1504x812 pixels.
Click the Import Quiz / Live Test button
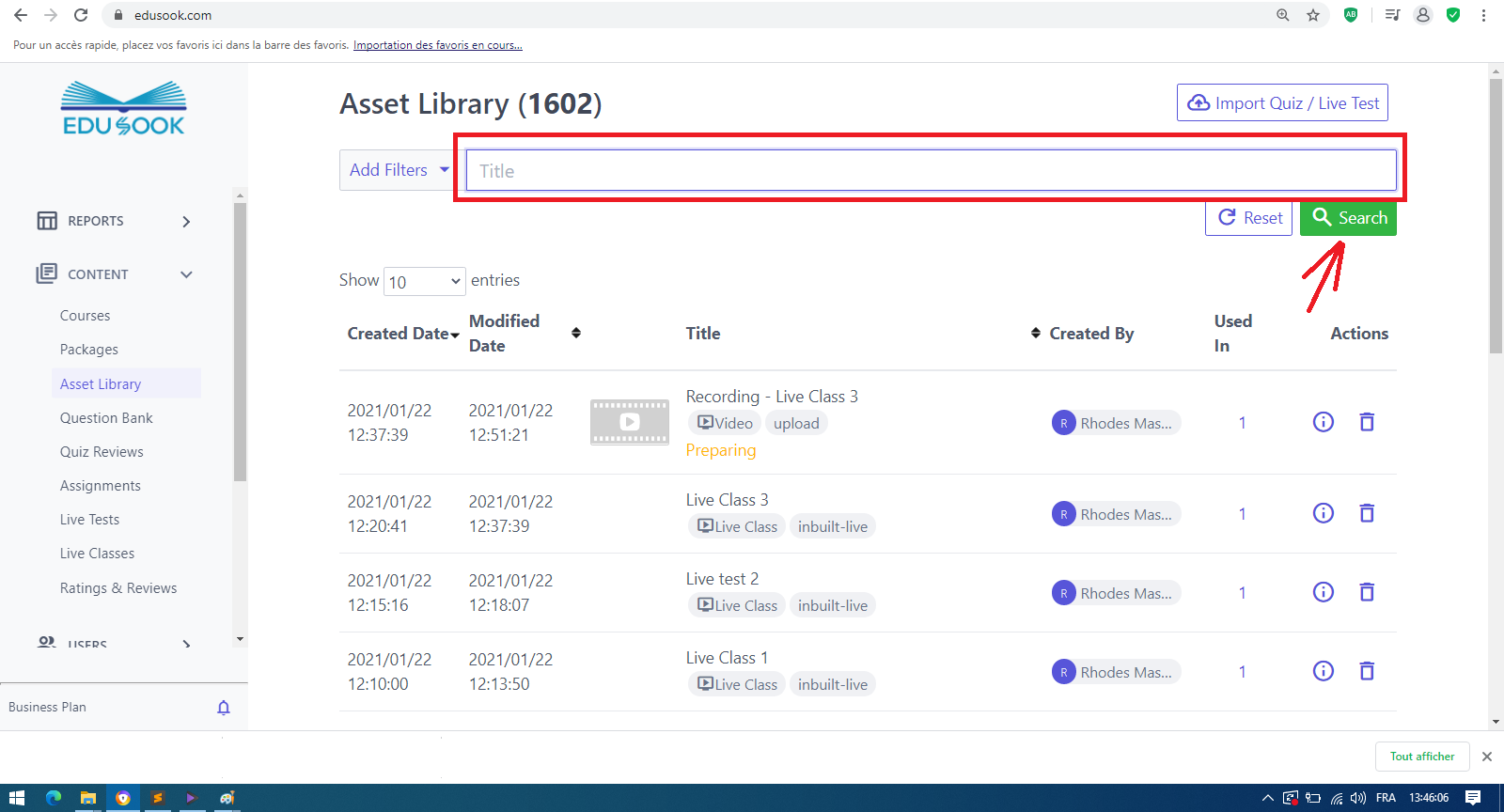1282,103
